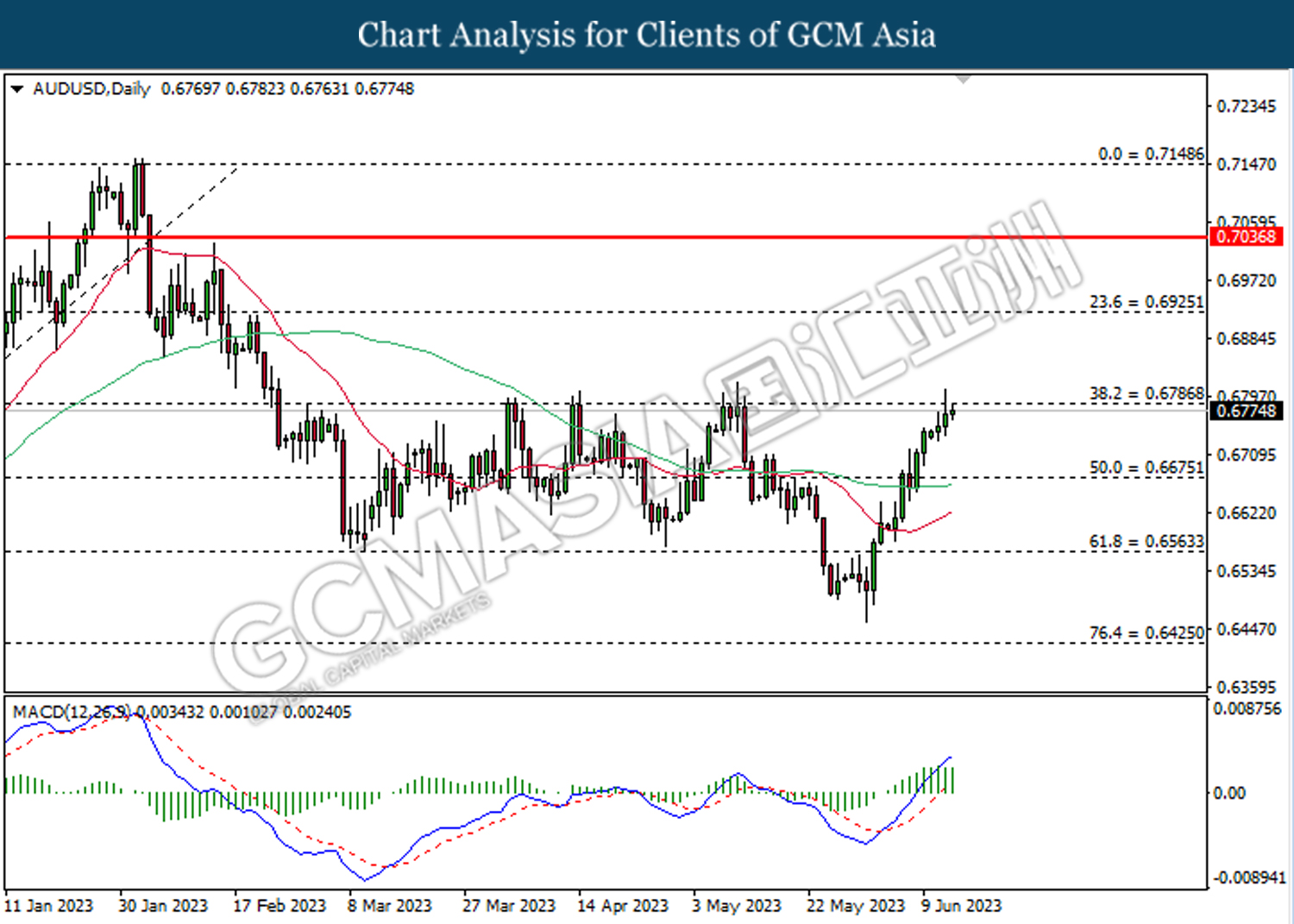Click the 0.72345 price axis value
This screenshot has height=924, width=1294.
coord(1246,106)
